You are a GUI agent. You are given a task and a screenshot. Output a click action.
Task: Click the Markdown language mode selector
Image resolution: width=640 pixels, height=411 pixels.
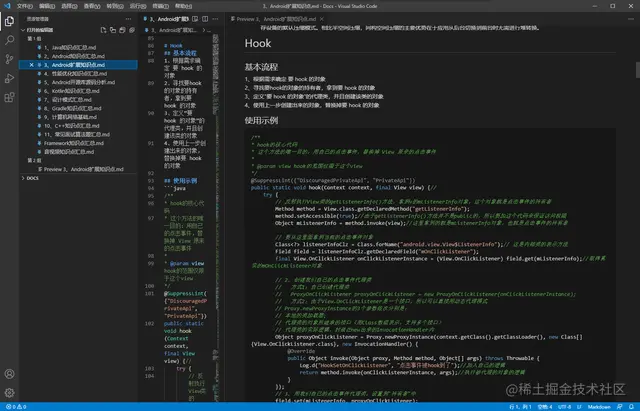[599, 407]
